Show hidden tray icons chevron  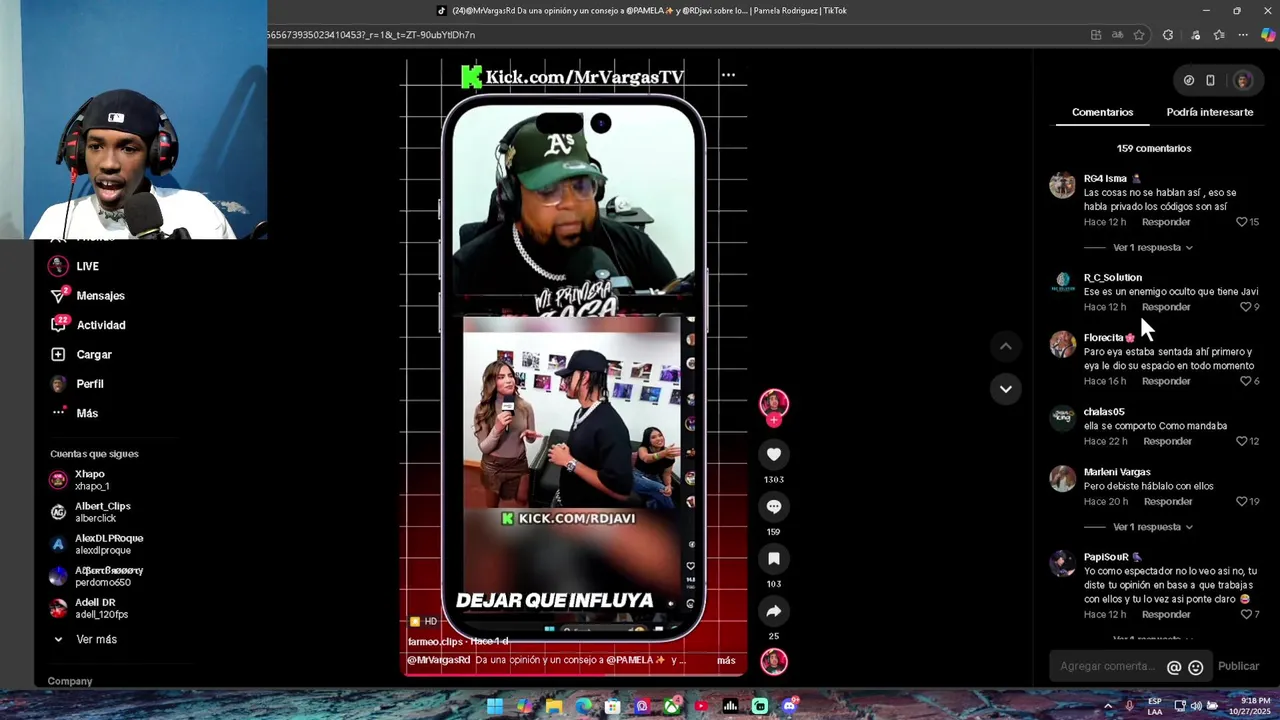(x=1107, y=706)
